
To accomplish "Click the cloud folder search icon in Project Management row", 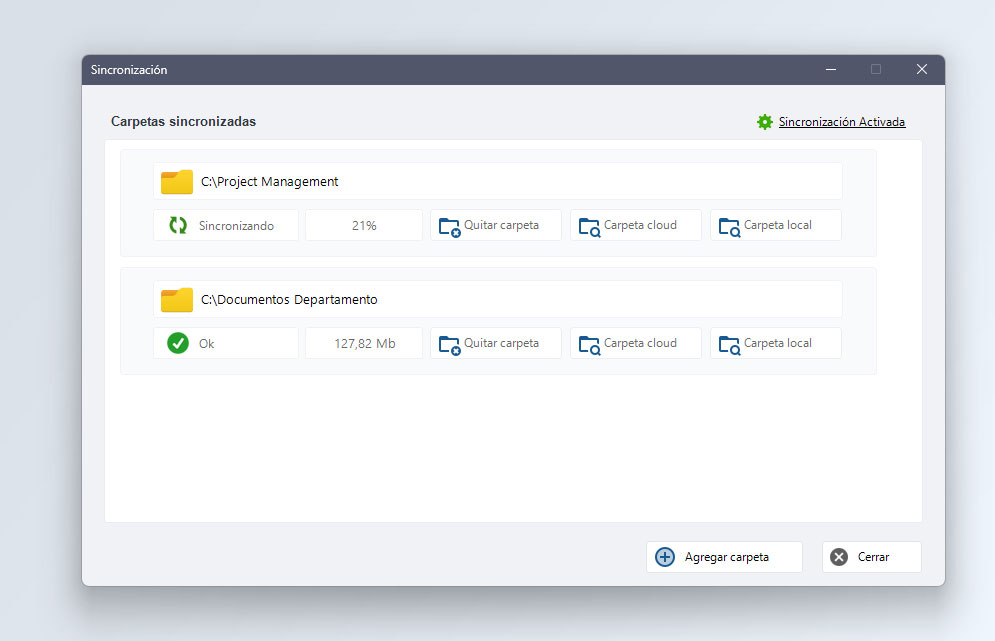I will point(590,227).
